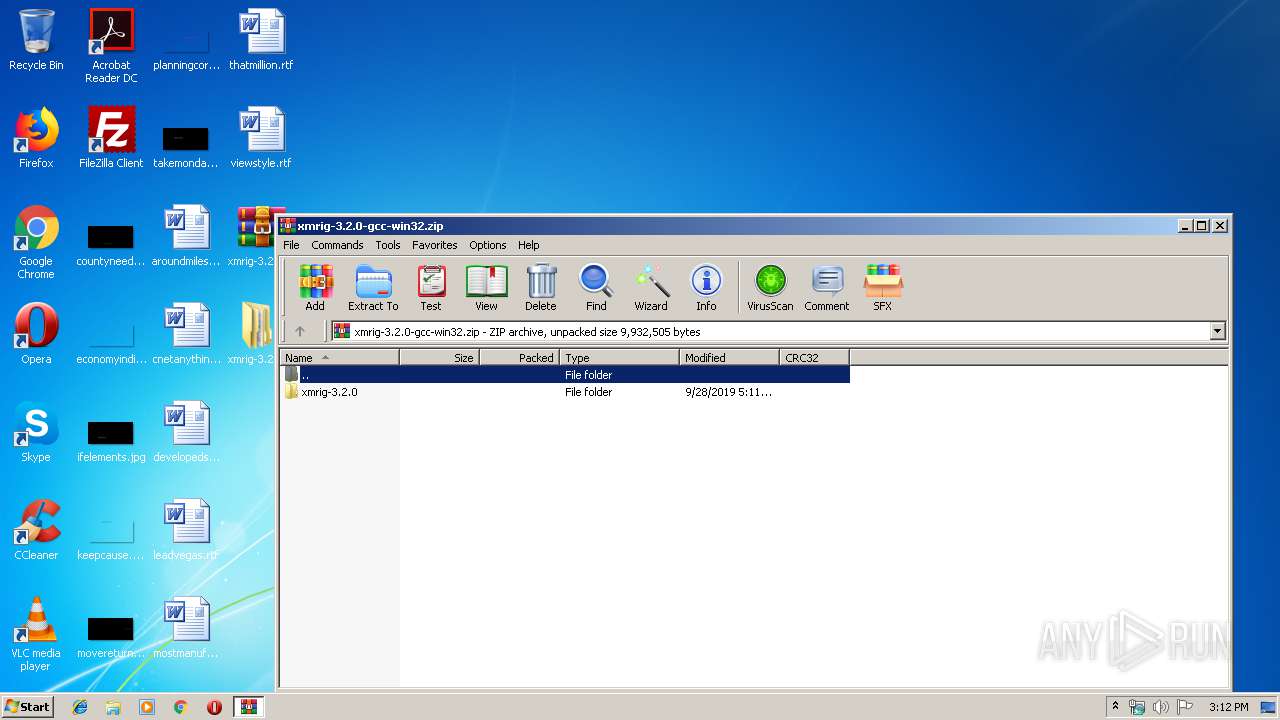1280x720 pixels.
Task: Click the archive path address field
Action: (770, 331)
